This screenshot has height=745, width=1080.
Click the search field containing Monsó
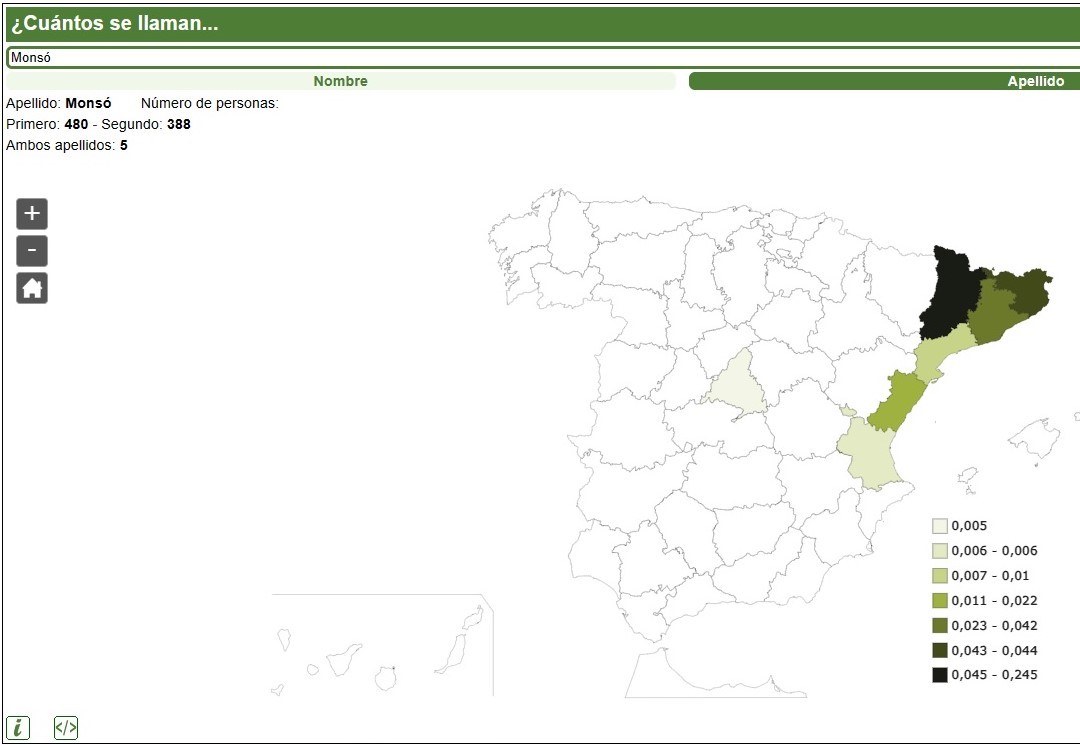(x=540, y=57)
